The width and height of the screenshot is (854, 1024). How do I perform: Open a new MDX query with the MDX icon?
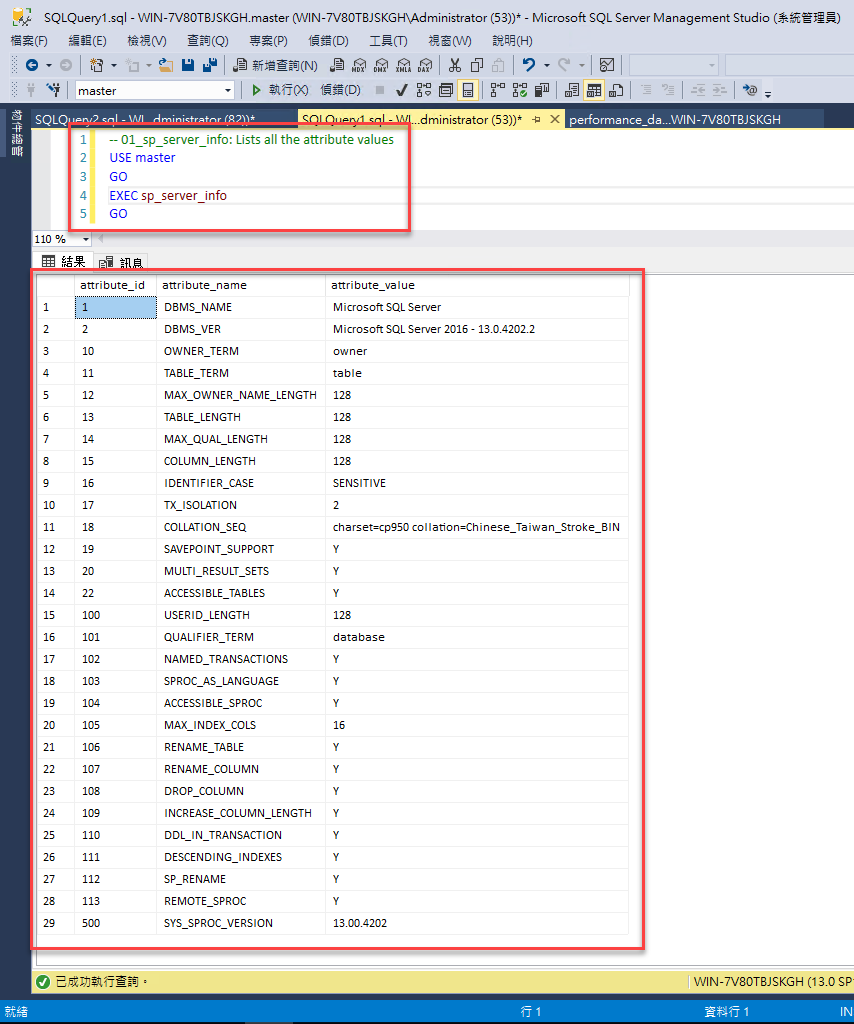coord(356,66)
